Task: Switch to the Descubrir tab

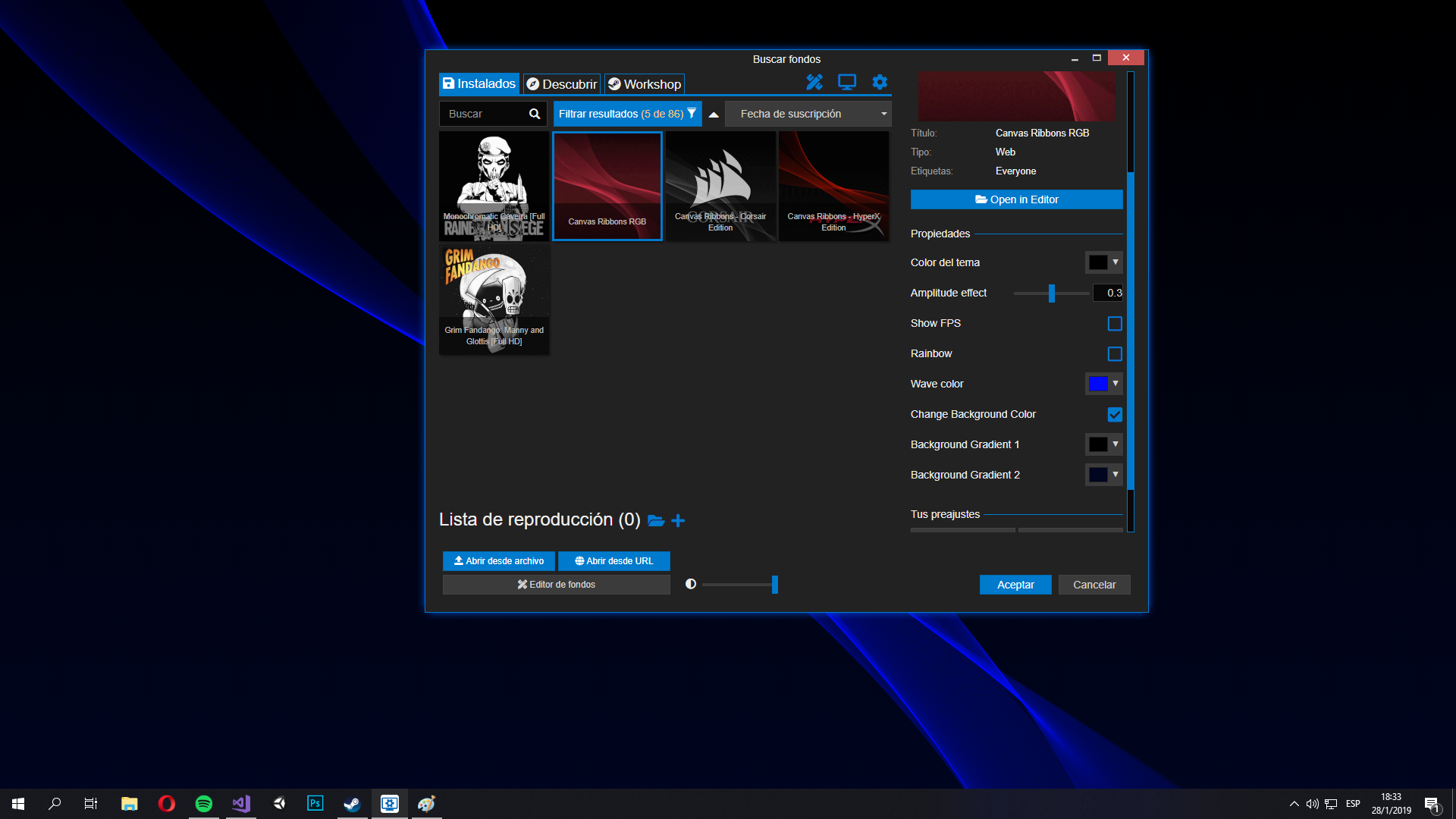Action: [562, 84]
